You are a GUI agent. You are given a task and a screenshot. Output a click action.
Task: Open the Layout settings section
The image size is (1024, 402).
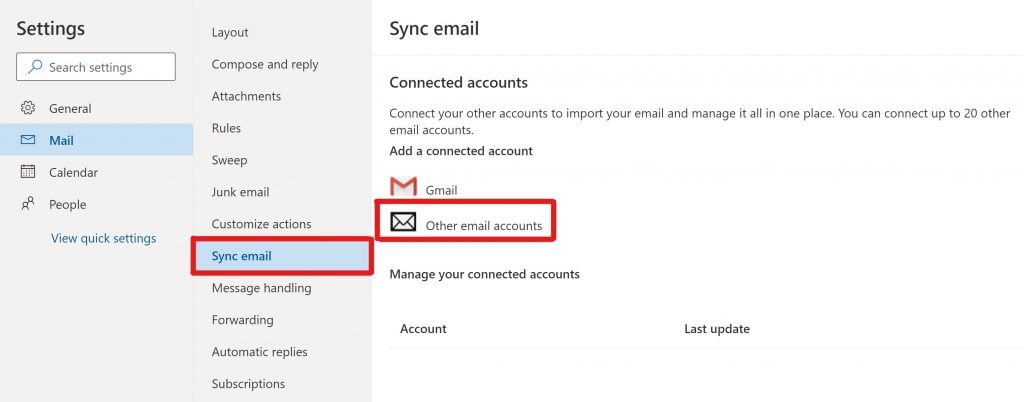point(230,32)
